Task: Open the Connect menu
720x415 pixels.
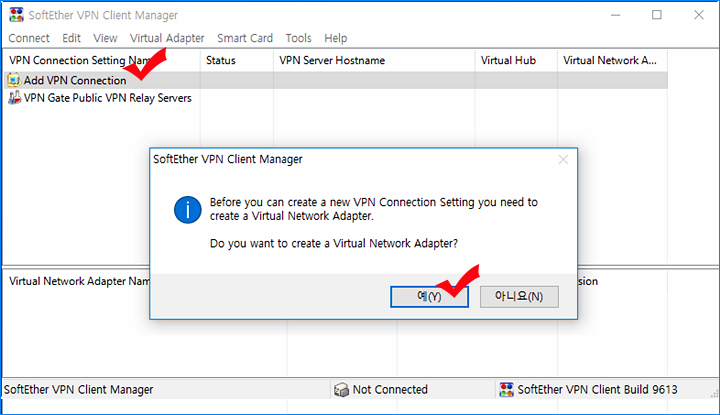Action: click(x=29, y=38)
